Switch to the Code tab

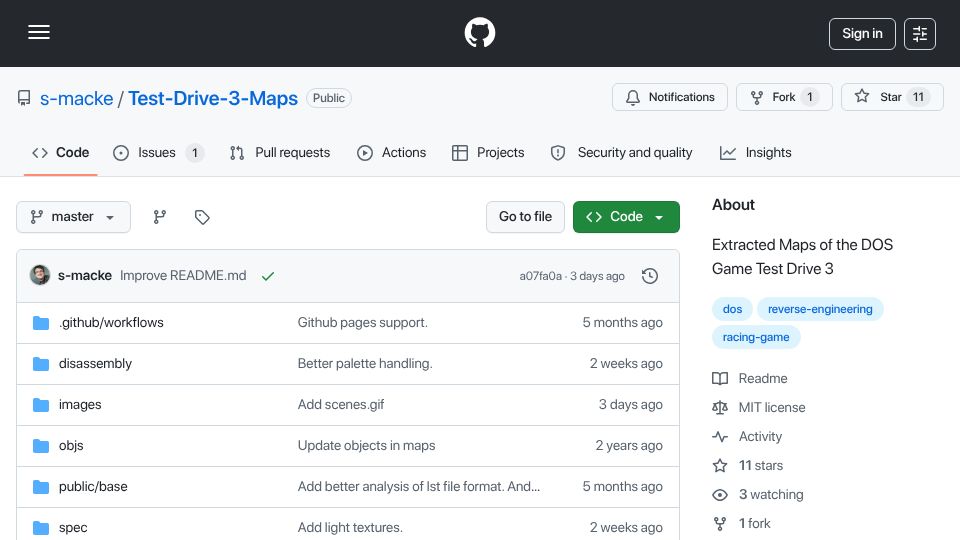(61, 152)
